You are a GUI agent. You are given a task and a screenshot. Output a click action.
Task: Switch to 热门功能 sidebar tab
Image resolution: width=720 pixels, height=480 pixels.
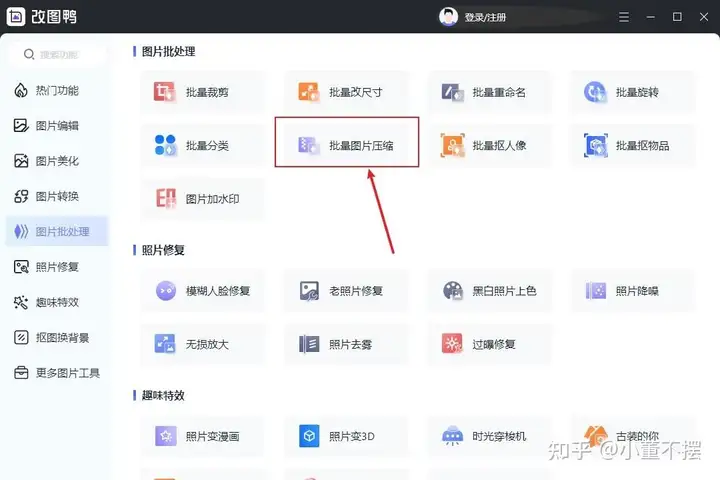coord(56,90)
